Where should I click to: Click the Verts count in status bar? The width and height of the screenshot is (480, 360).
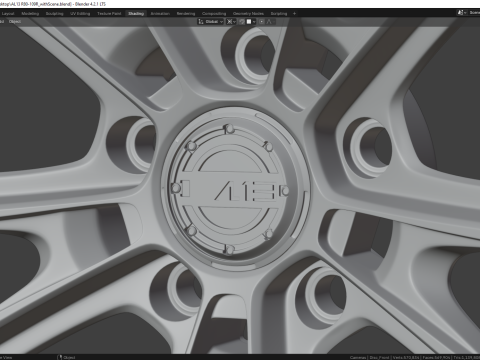click(406, 358)
